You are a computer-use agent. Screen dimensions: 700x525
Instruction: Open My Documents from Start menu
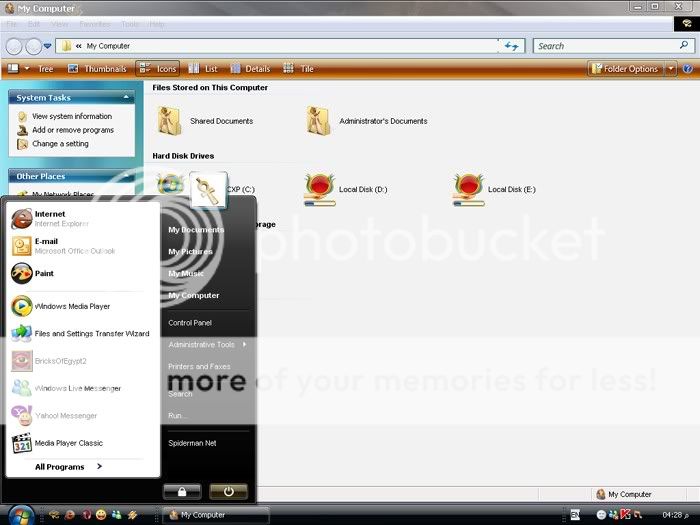pos(196,229)
